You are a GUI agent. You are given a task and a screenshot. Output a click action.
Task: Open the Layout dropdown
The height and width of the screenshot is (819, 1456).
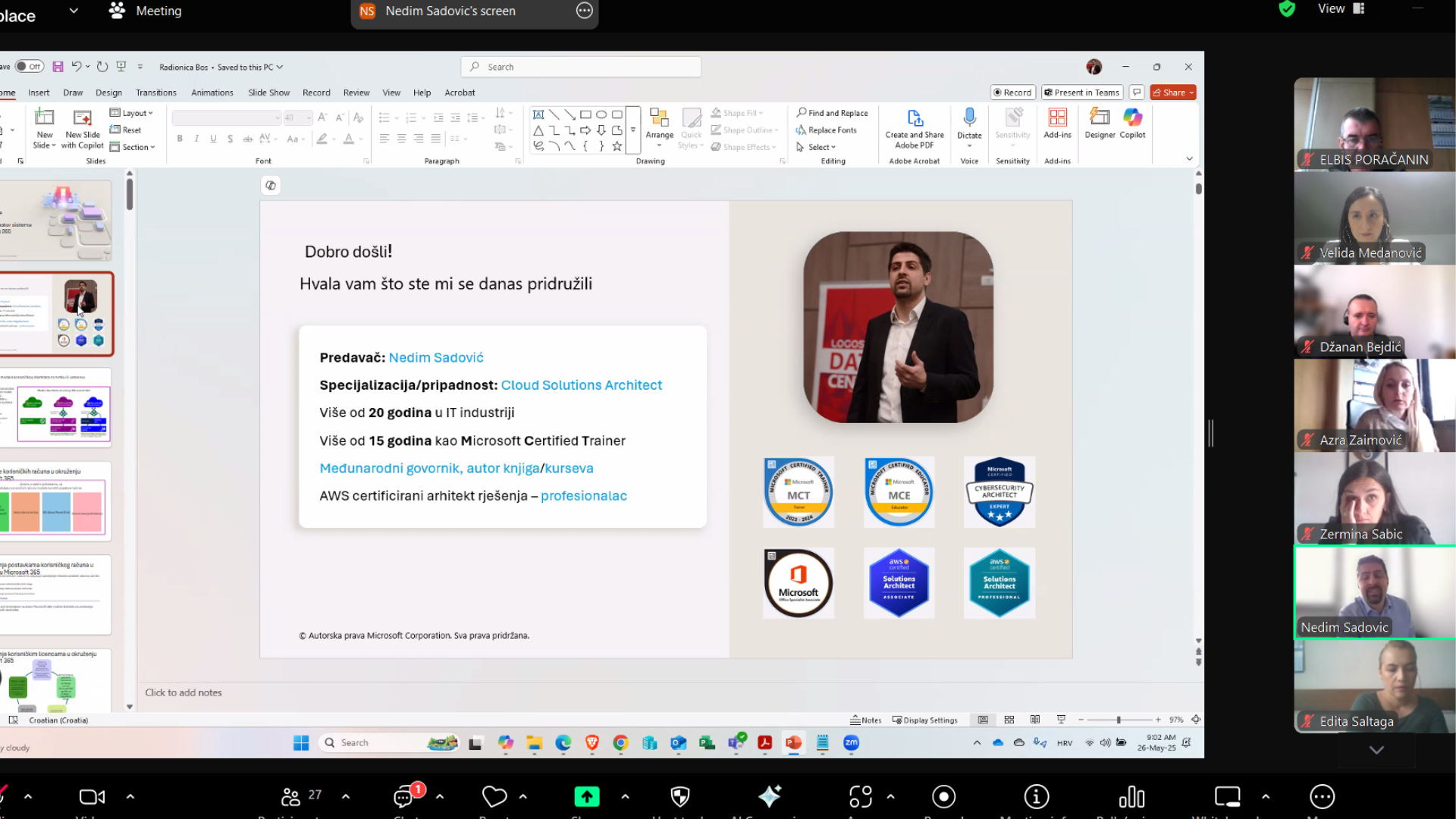(x=131, y=113)
